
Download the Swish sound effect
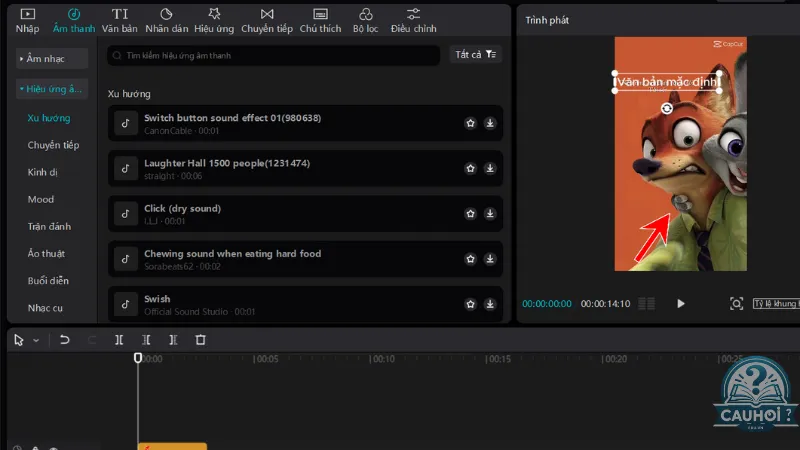click(x=490, y=304)
